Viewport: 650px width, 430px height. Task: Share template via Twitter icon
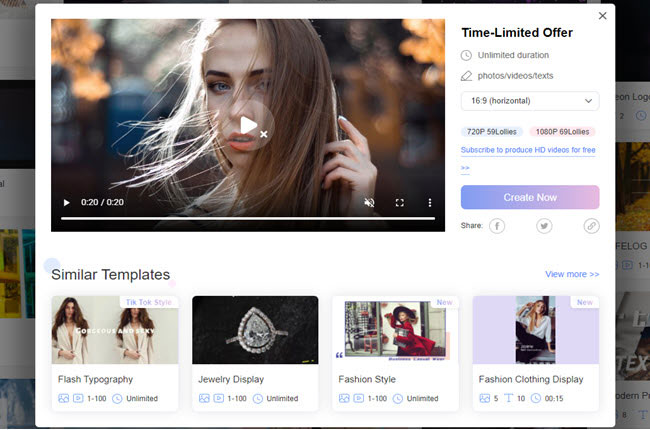click(x=544, y=226)
